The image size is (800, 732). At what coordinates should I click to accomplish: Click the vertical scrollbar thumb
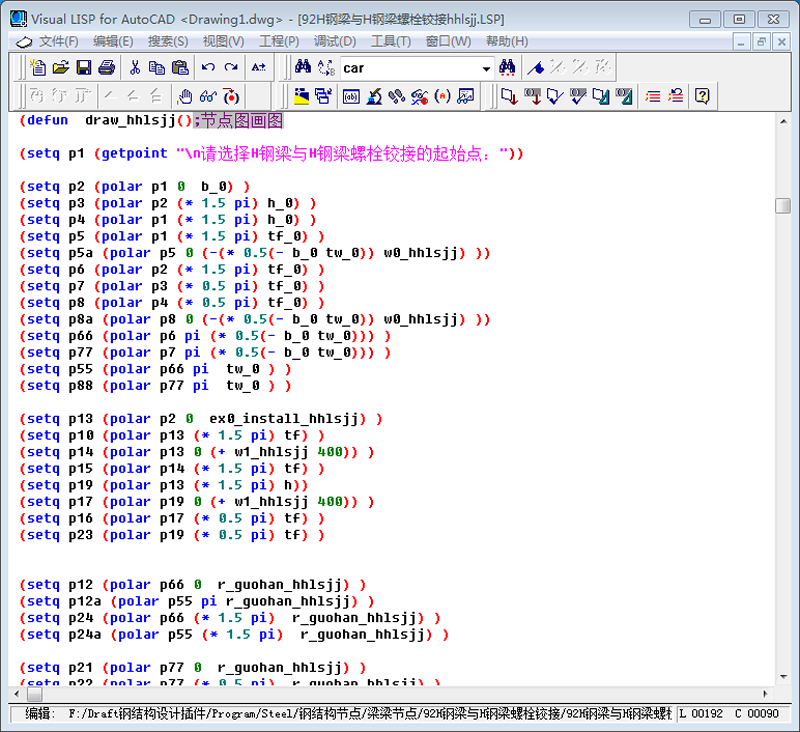[x=783, y=206]
